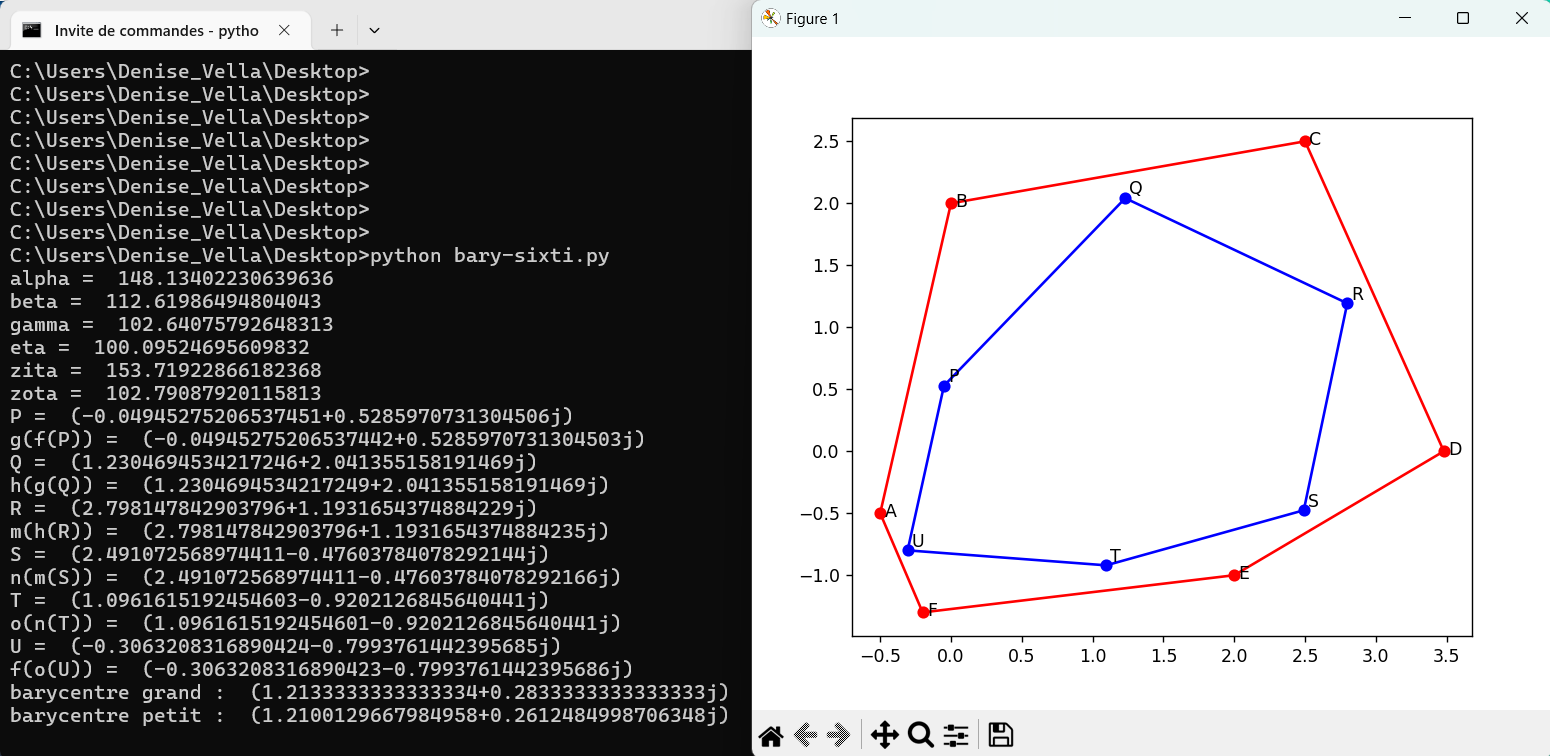The image size is (1550, 756).
Task: Close the Invite de commandes terminal tab
Action: 284,30
